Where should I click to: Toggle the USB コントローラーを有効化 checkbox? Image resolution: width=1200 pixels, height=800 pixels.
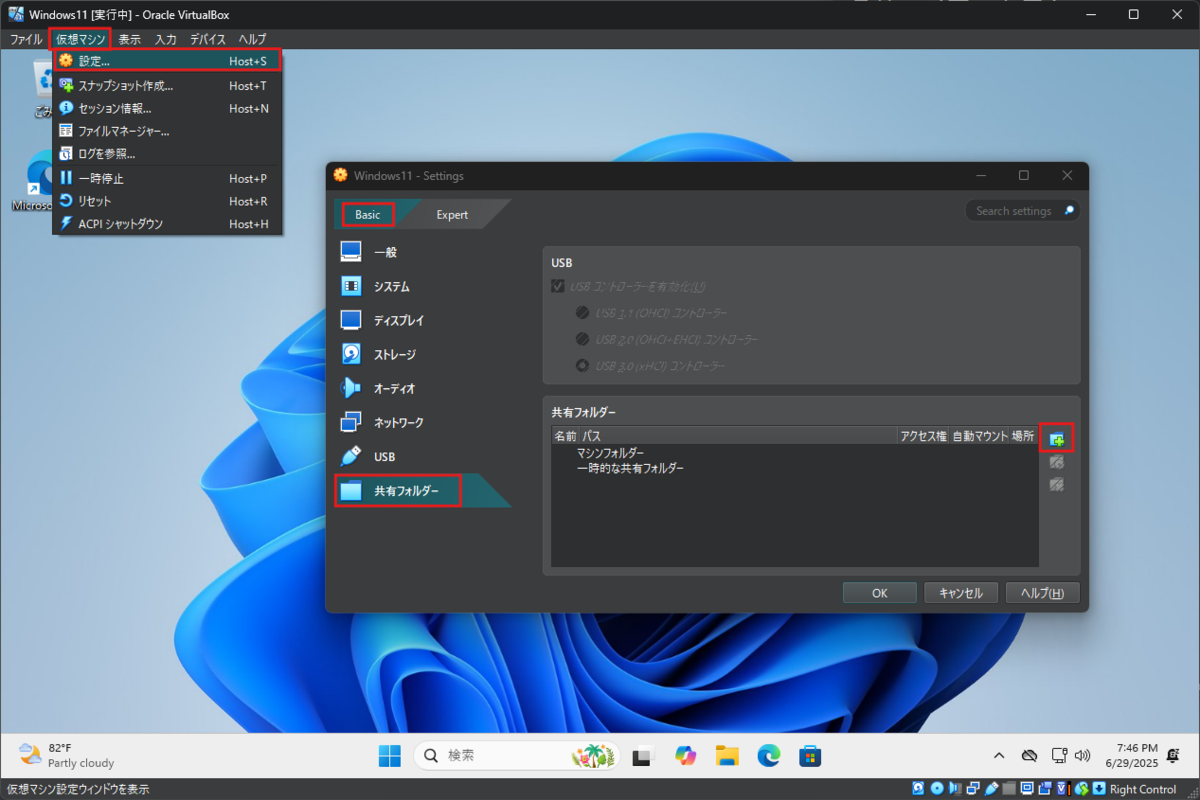point(558,286)
